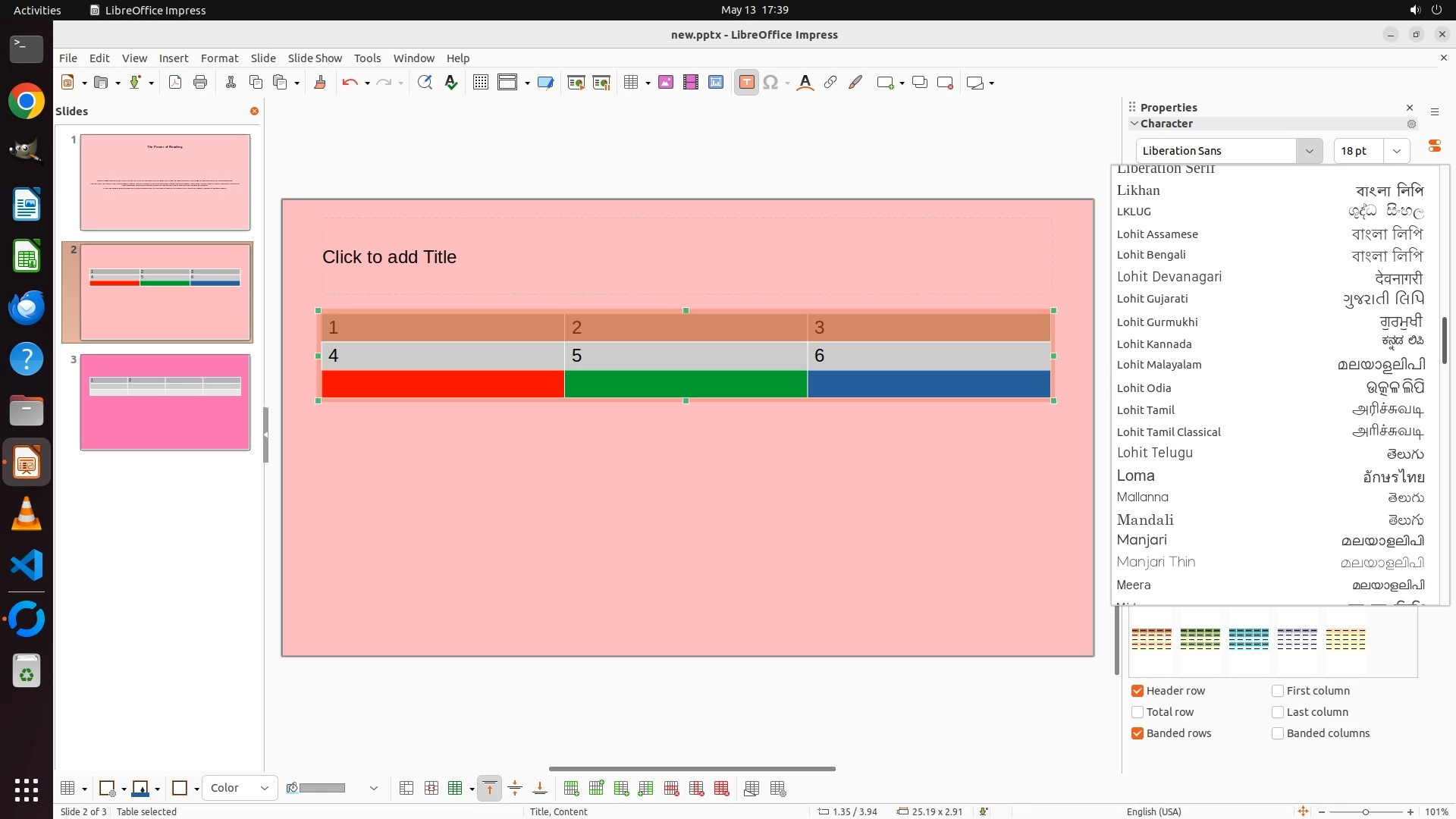Enable the Banded columns checkbox
Viewport: 1456px width, 819px height.
click(x=1278, y=733)
